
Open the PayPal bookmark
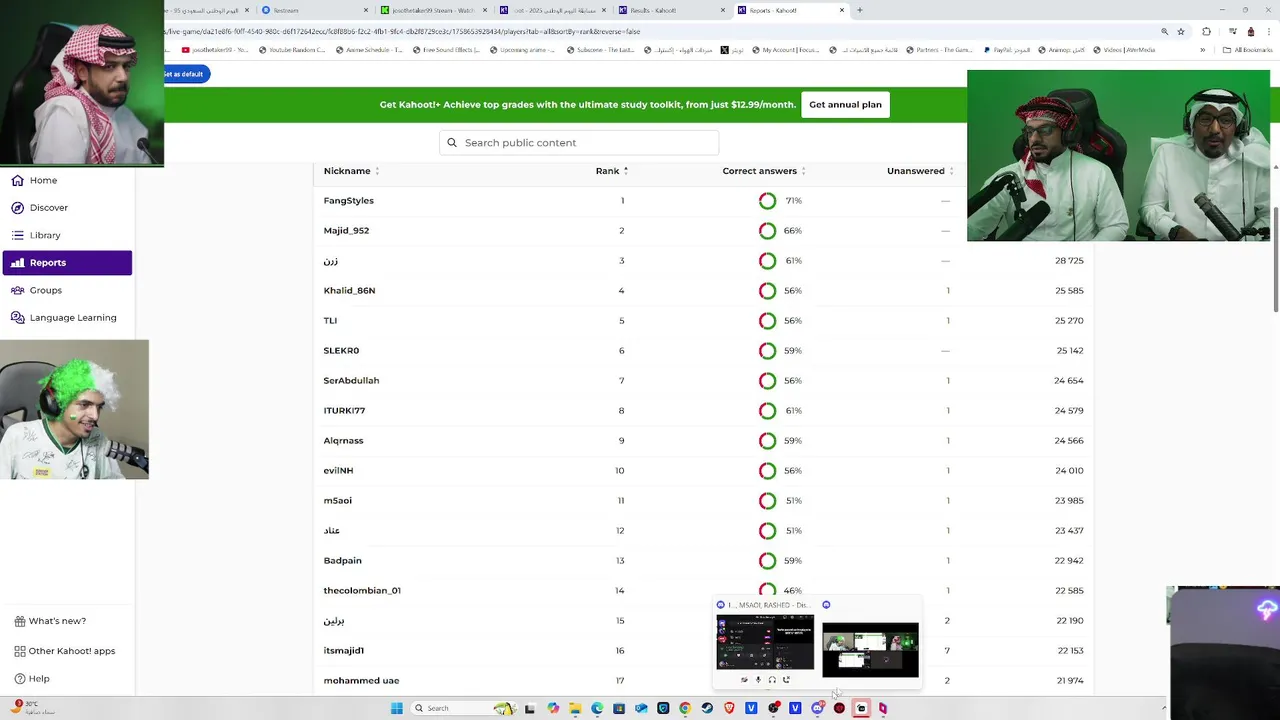tap(1007, 50)
